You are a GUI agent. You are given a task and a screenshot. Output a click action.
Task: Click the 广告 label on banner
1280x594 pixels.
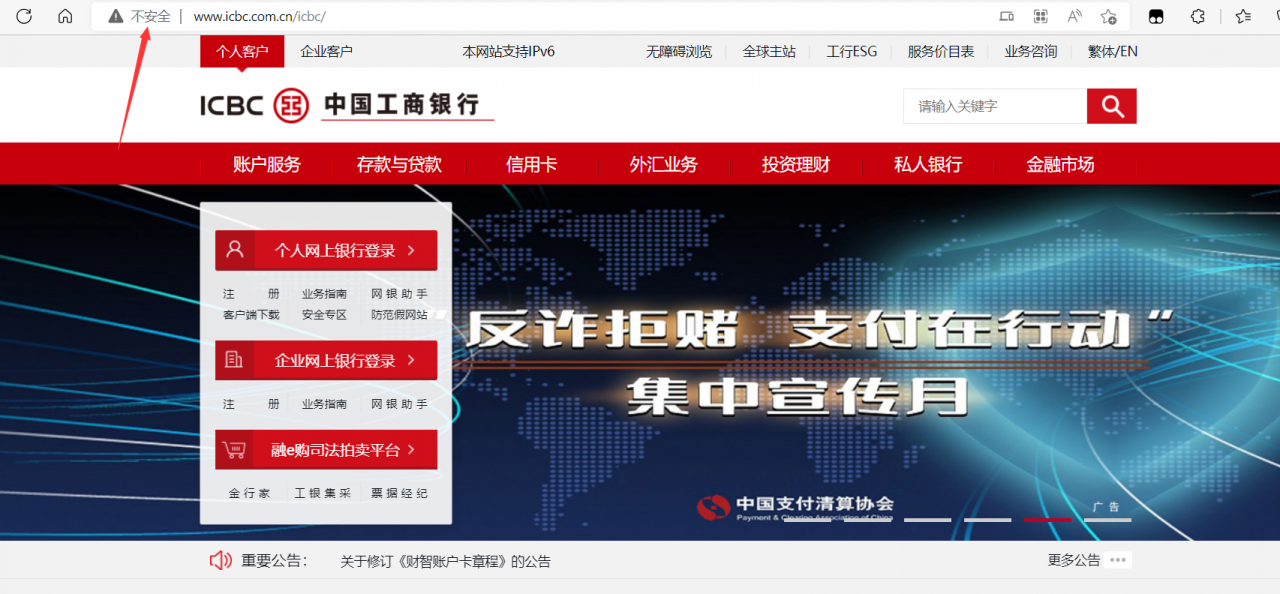pyautogui.click(x=1106, y=506)
